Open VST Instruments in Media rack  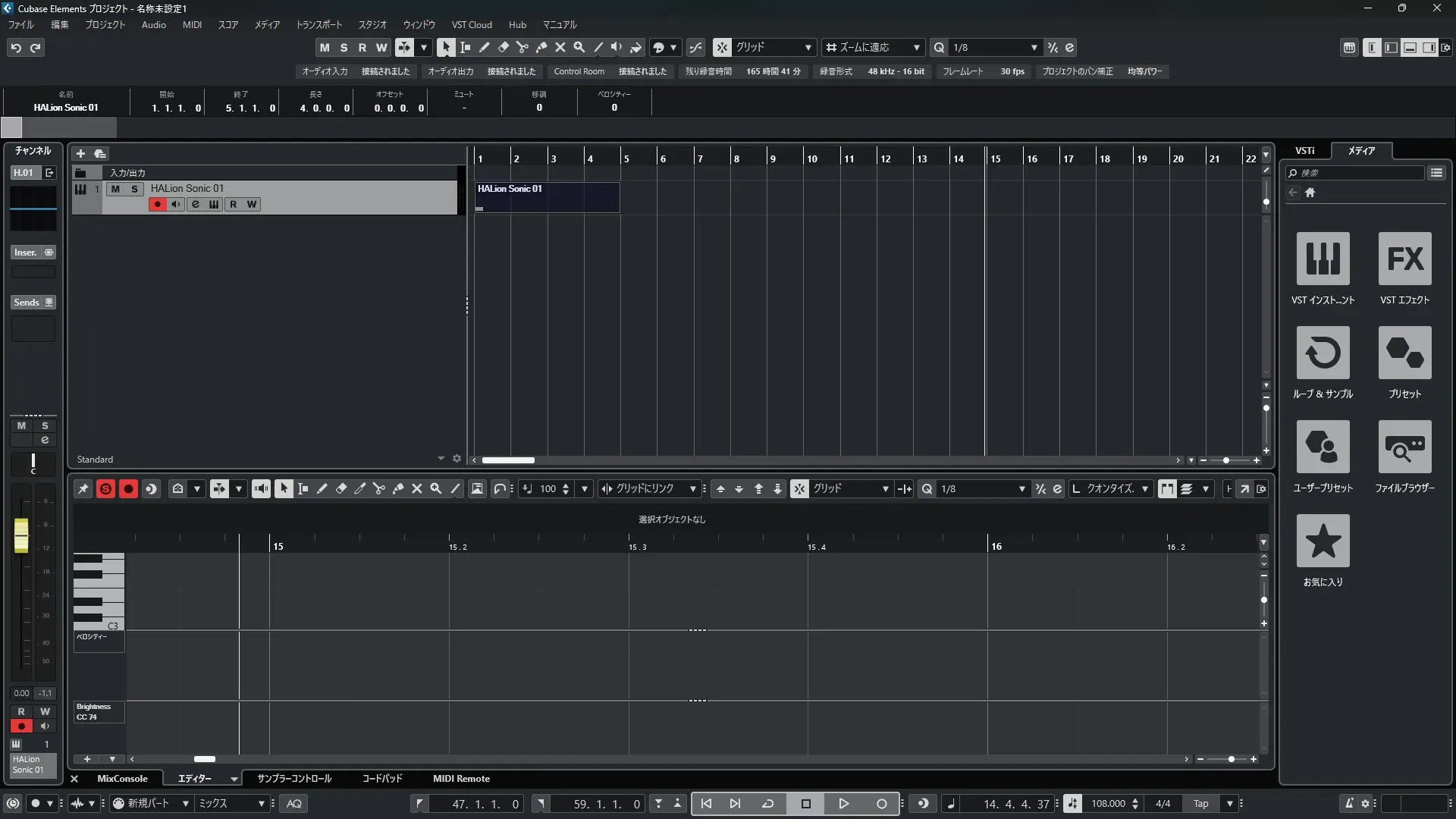click(1323, 259)
